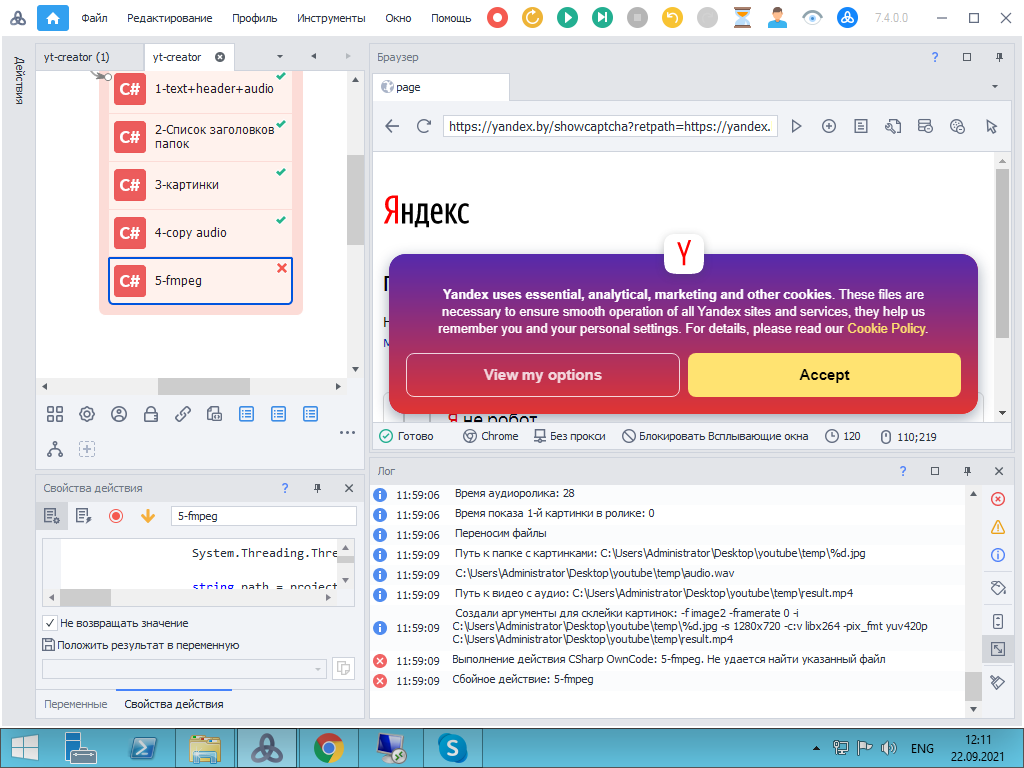The width and height of the screenshot is (1024, 768).
Task: Open the Cookie Policy link
Action: point(886,328)
